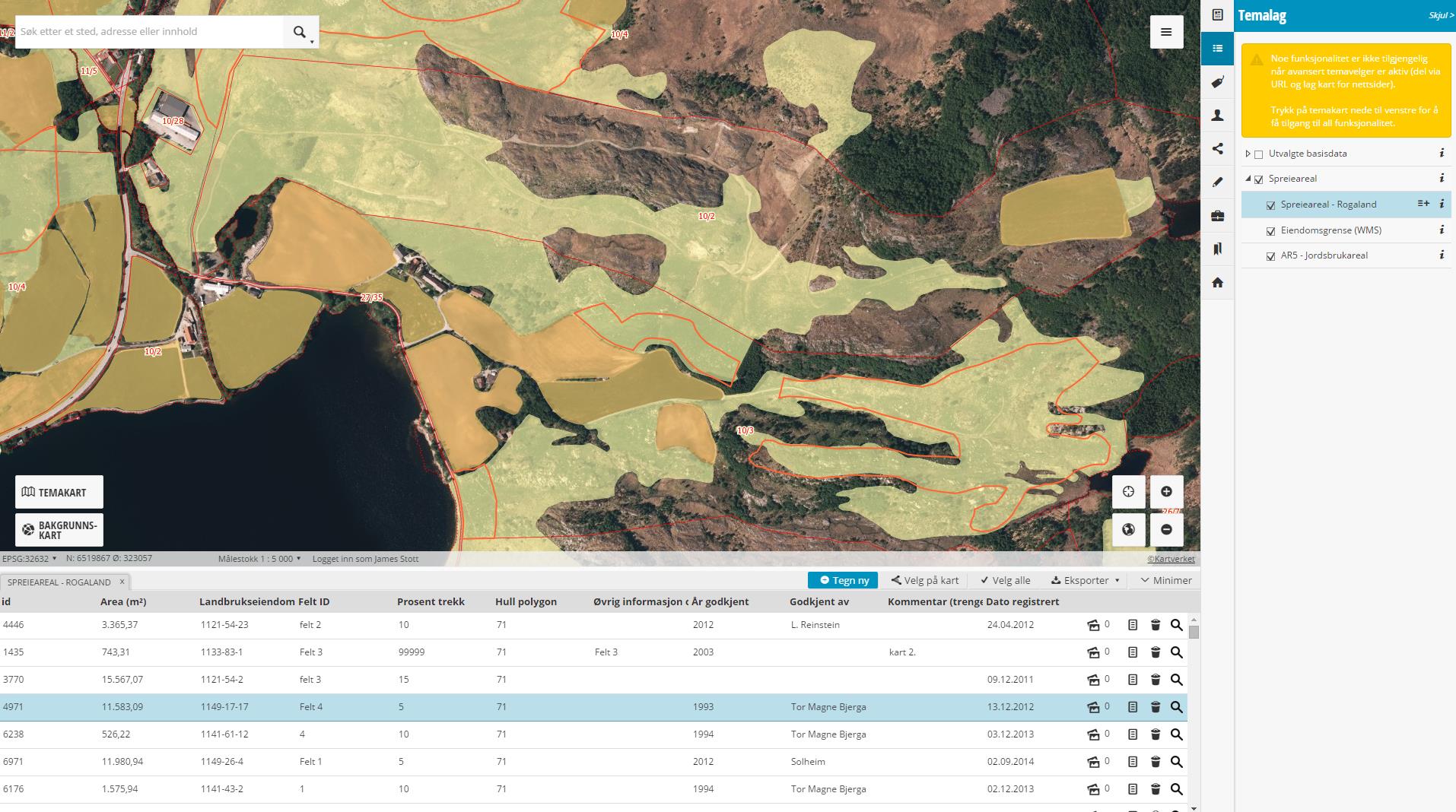Open the share icon in sidebar
Screen dimensions: 1456x812
click(1217, 149)
